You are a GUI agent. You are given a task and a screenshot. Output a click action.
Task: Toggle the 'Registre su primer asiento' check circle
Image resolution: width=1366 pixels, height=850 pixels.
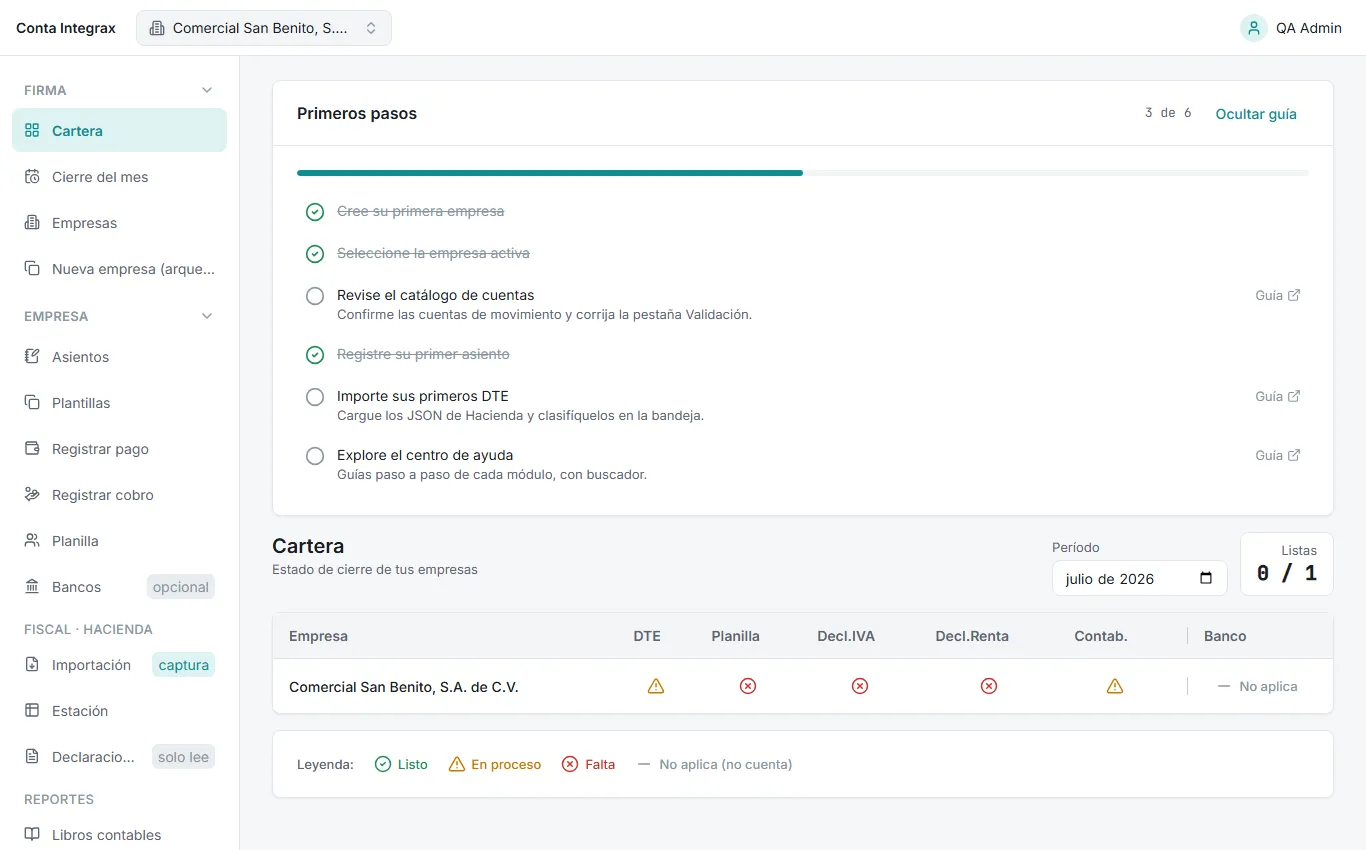tap(315, 355)
